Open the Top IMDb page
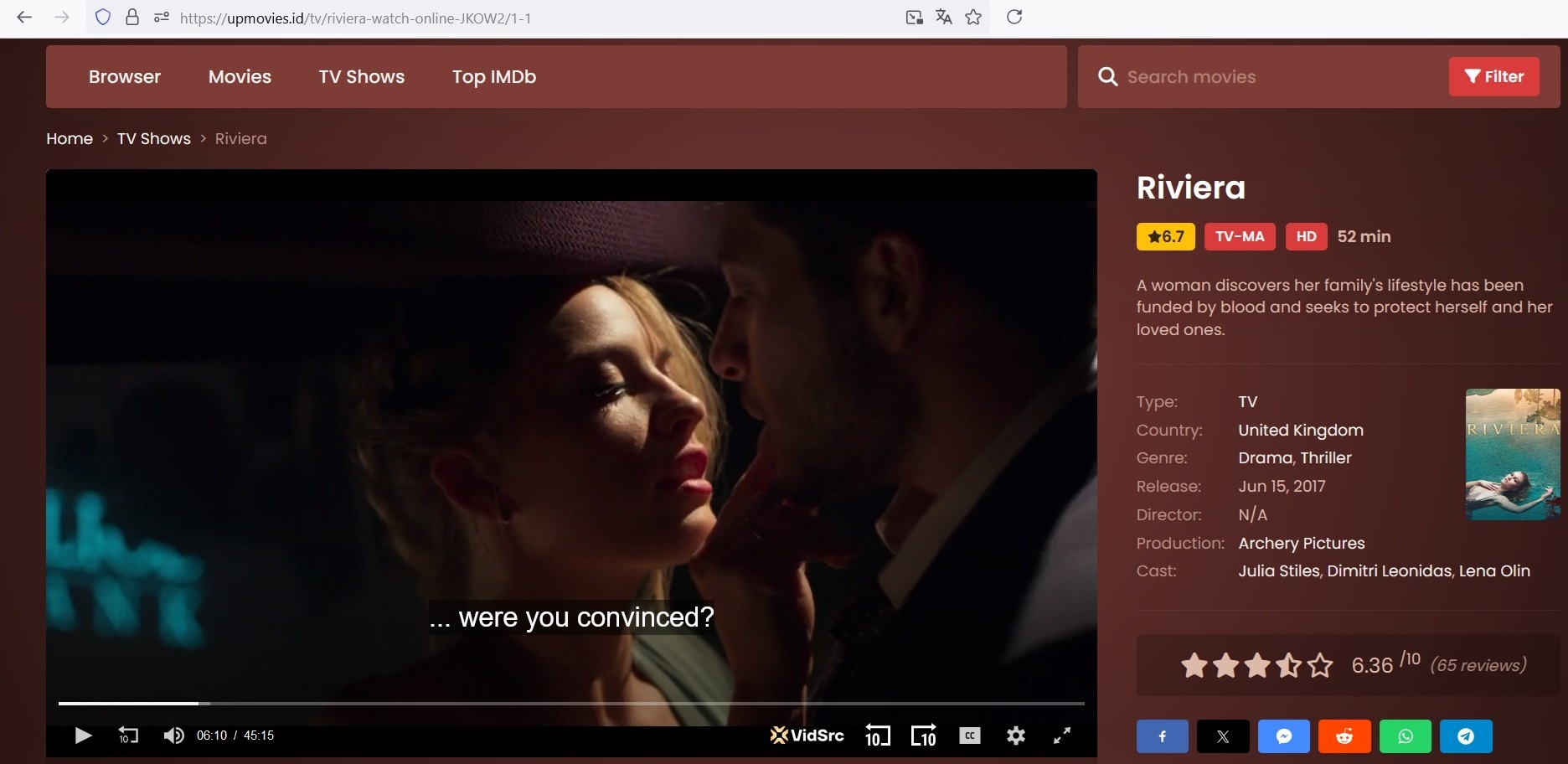Image resolution: width=1568 pixels, height=764 pixels. click(x=494, y=77)
